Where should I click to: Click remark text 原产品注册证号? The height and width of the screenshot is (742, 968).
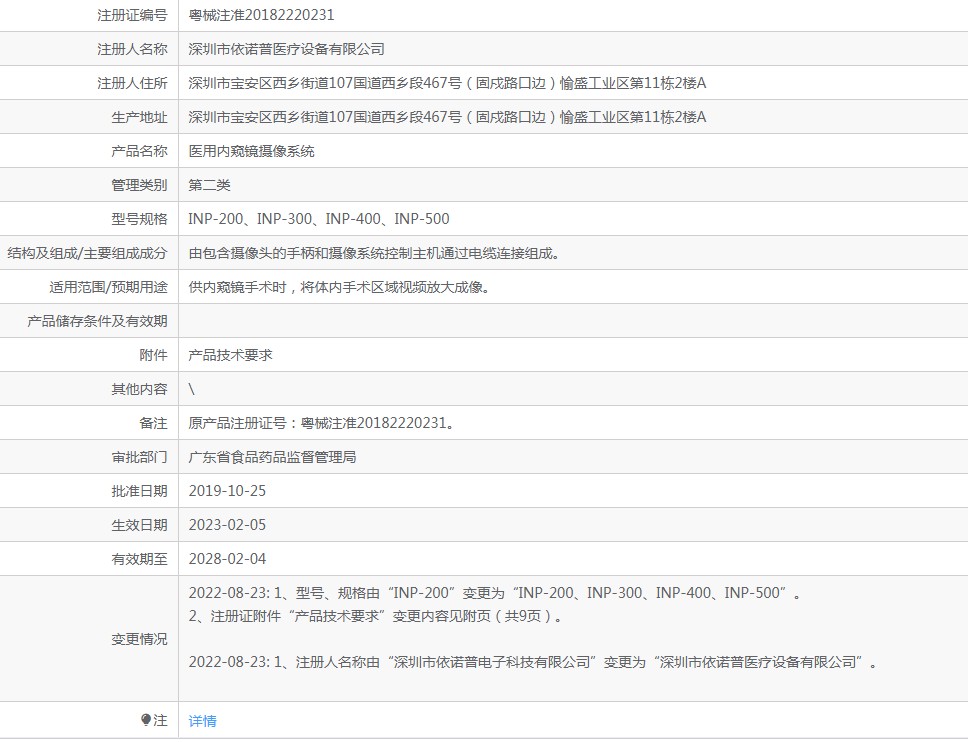(x=321, y=423)
